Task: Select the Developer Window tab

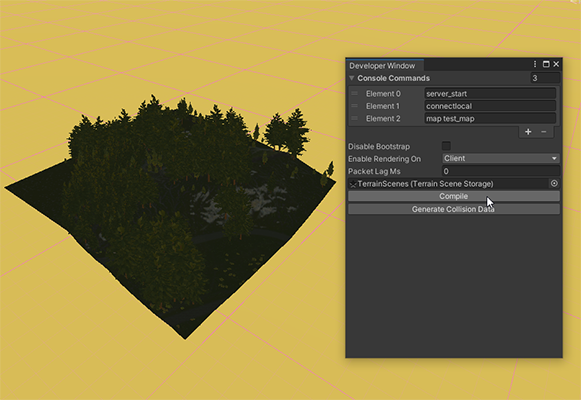Action: (384, 66)
